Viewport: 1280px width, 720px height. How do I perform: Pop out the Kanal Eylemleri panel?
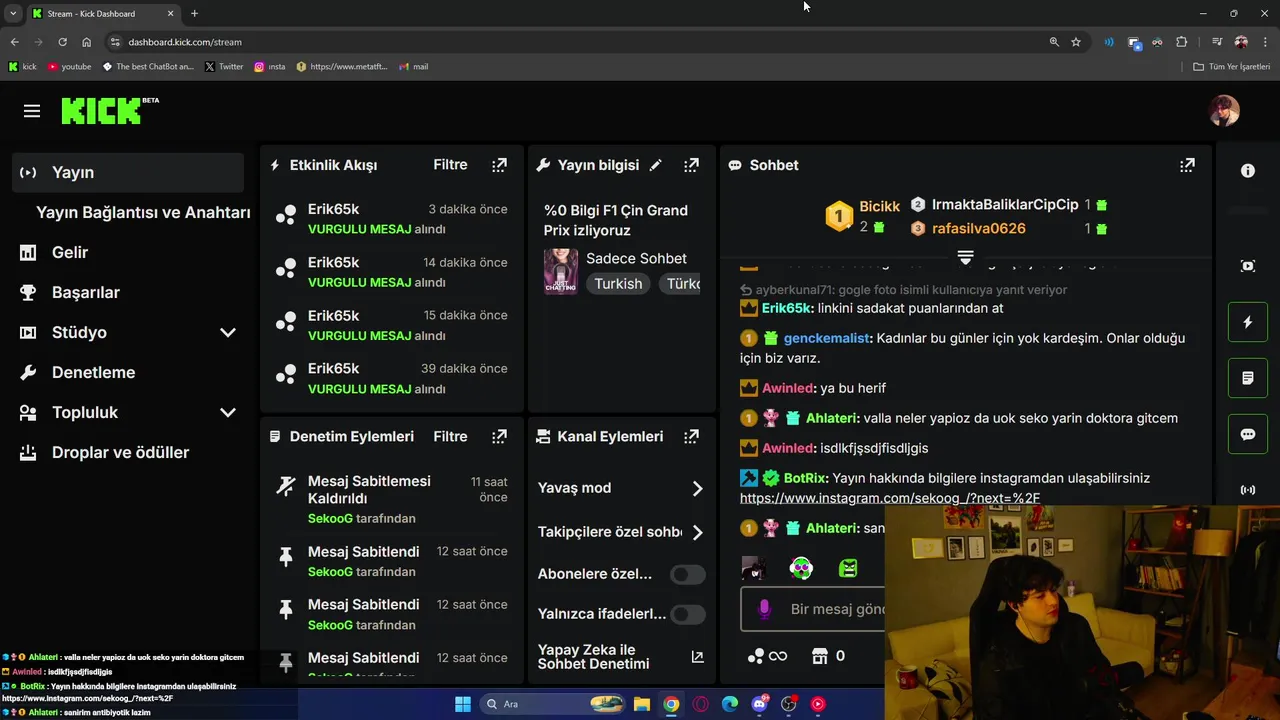[691, 436]
